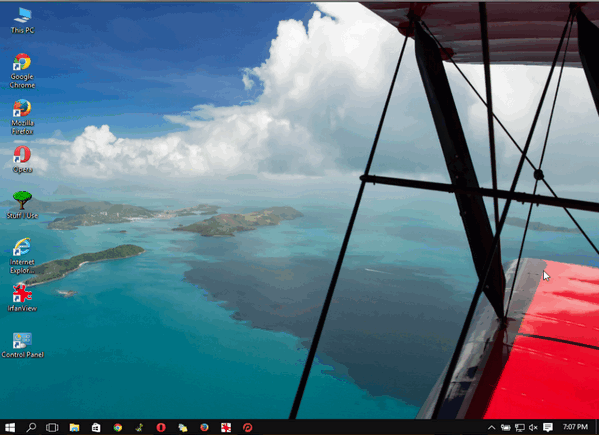
Task: Select the Mozilla Firefox desktop shortcut
Action: (x=22, y=117)
